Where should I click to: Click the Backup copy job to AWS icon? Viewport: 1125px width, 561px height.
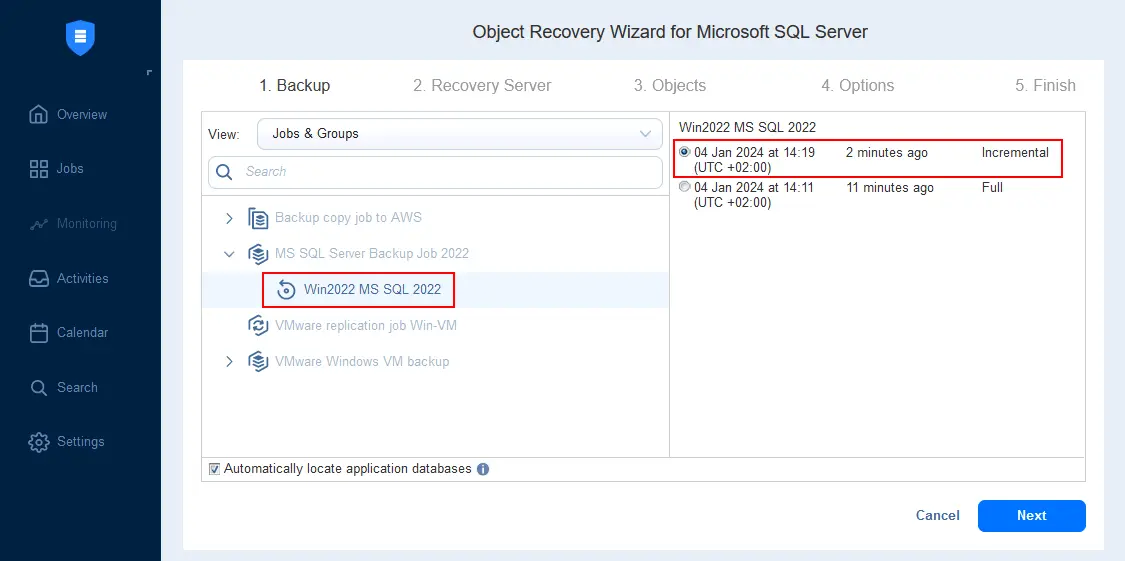[258, 218]
